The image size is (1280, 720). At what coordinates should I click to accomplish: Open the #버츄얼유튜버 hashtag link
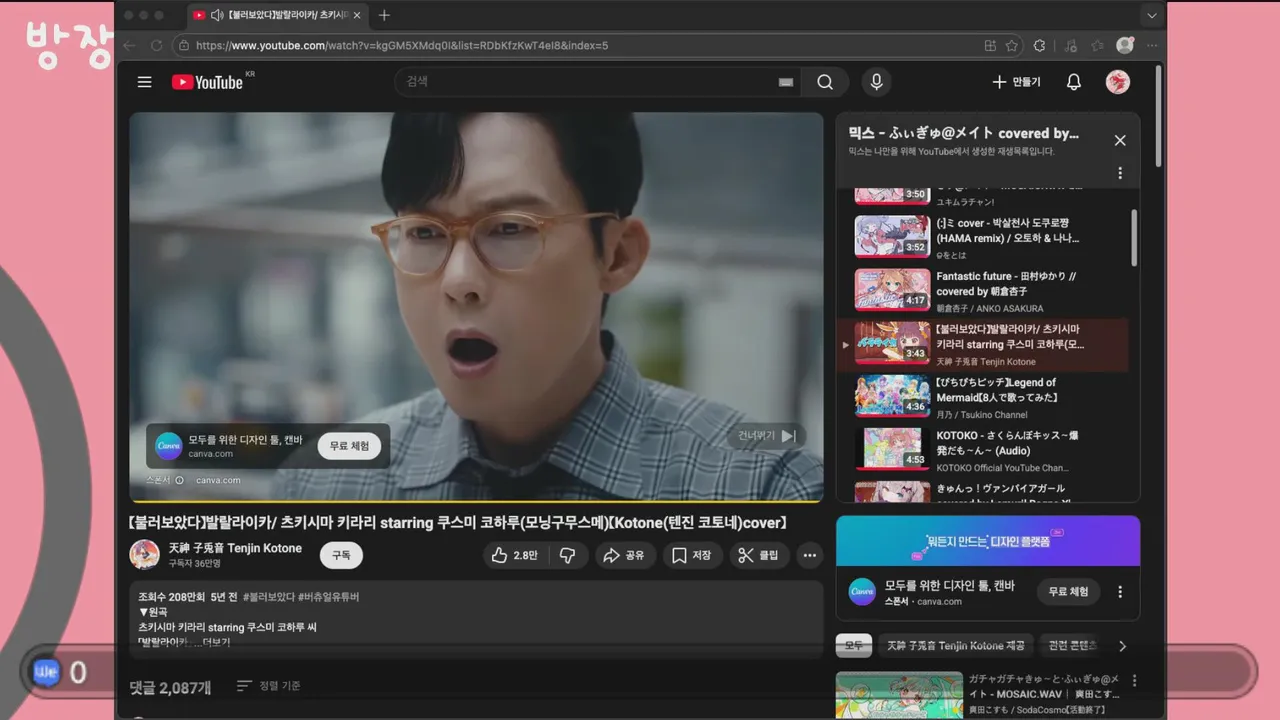click(329, 597)
